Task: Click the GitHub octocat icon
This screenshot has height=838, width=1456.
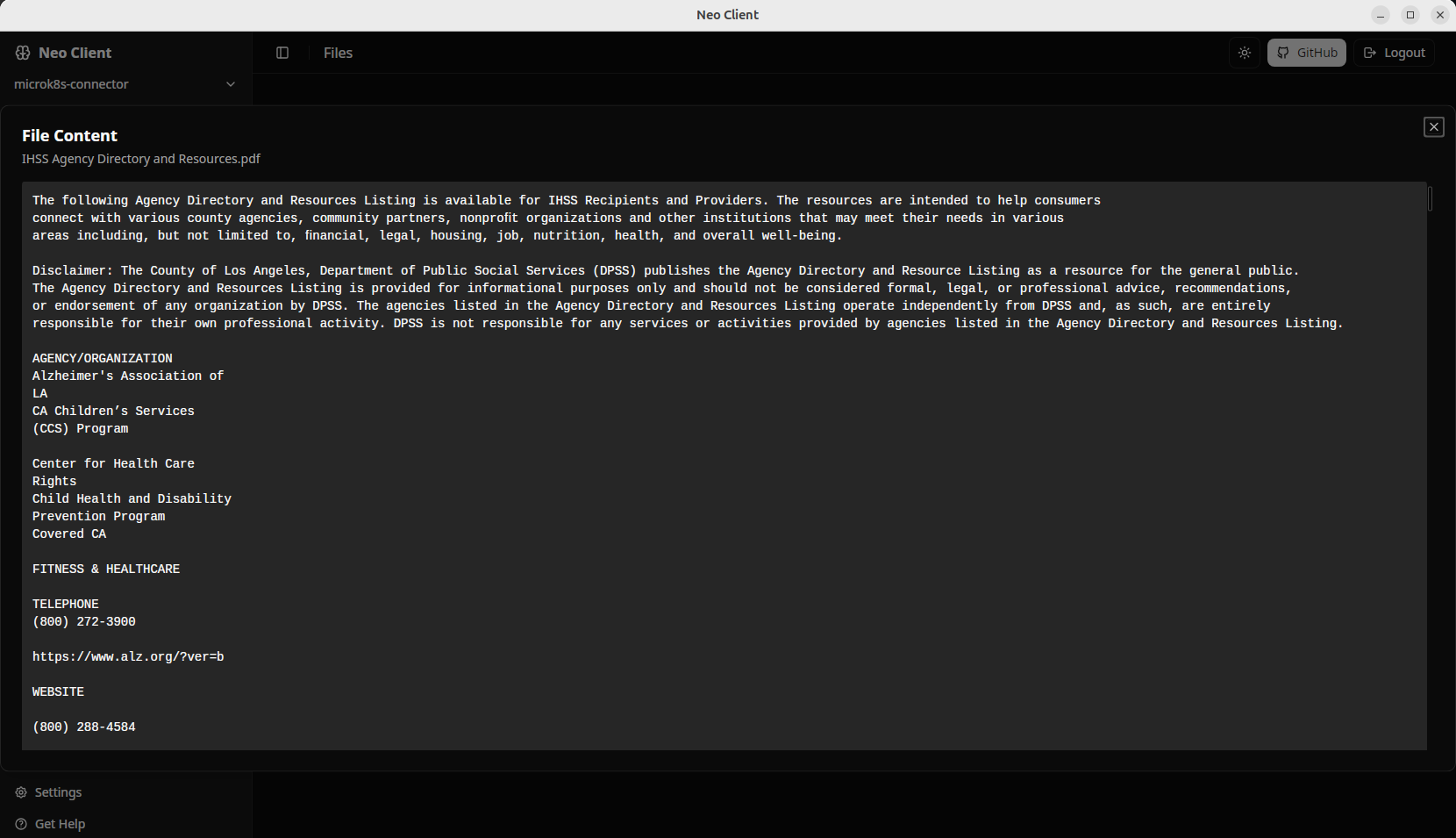Action: tap(1282, 53)
